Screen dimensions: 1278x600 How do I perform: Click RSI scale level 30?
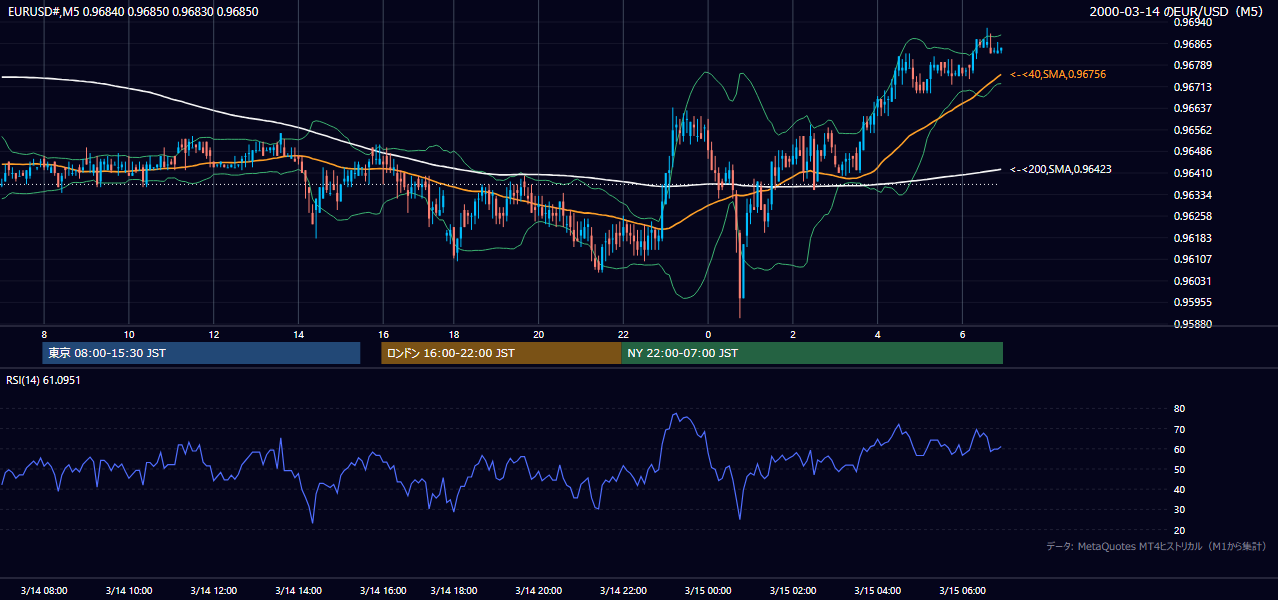[1179, 510]
